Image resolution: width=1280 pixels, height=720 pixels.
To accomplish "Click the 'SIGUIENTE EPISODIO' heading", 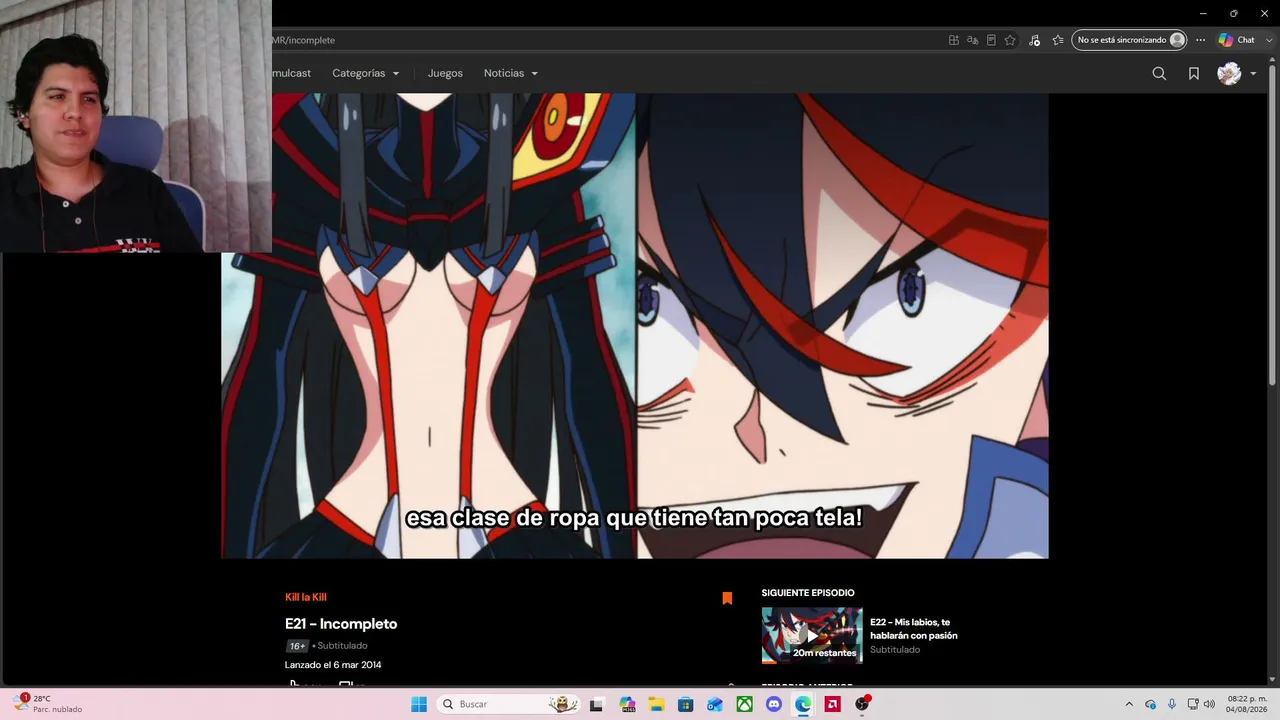I will (808, 593).
